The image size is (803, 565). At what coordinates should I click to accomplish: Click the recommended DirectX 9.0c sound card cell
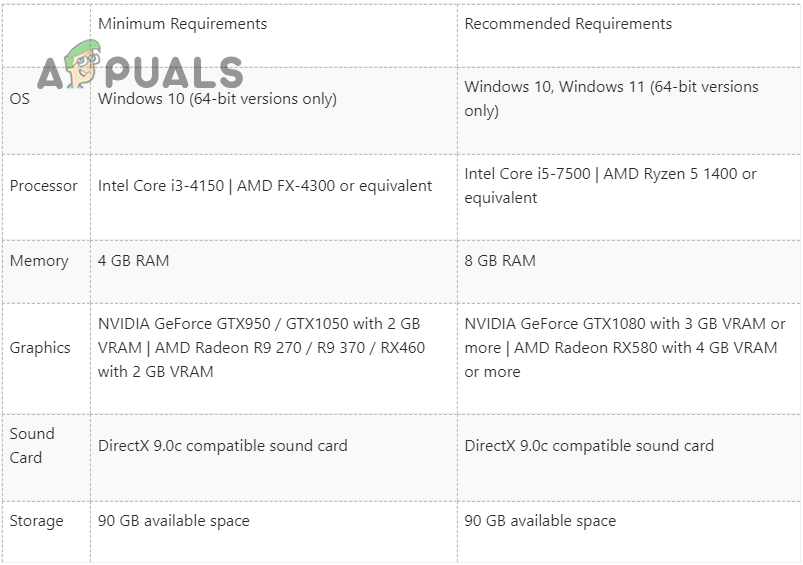[x=589, y=446]
